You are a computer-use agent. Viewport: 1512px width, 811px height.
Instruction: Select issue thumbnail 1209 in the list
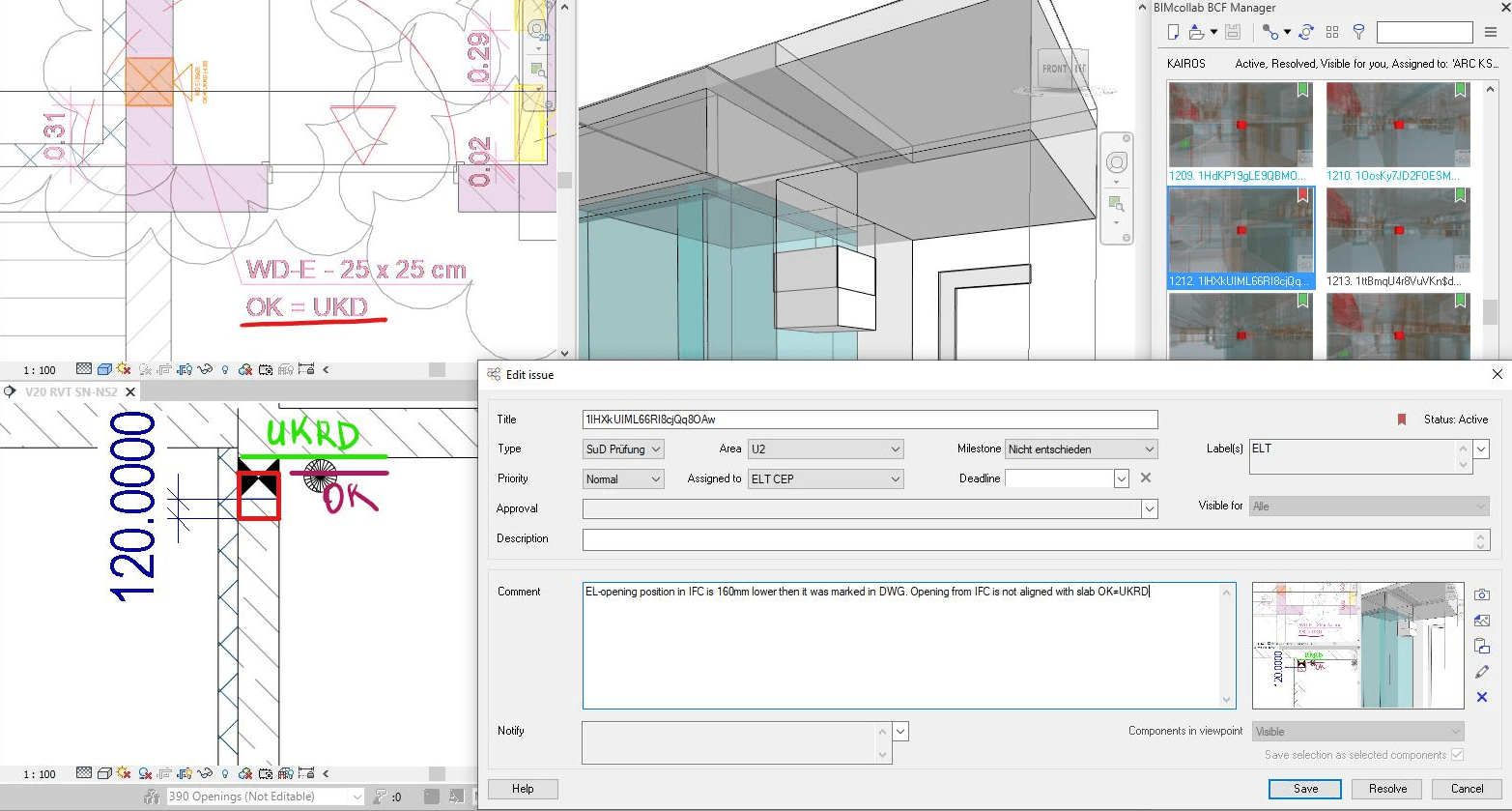1240,126
